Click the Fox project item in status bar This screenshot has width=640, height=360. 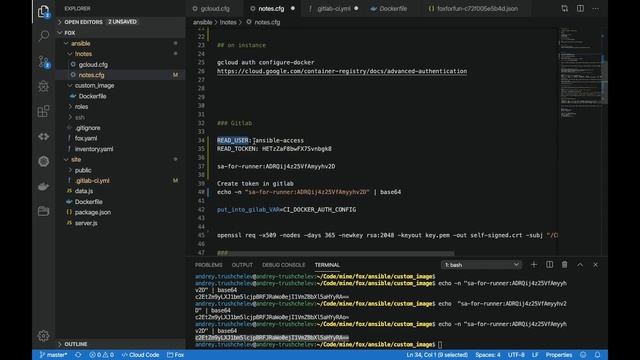click(176, 355)
